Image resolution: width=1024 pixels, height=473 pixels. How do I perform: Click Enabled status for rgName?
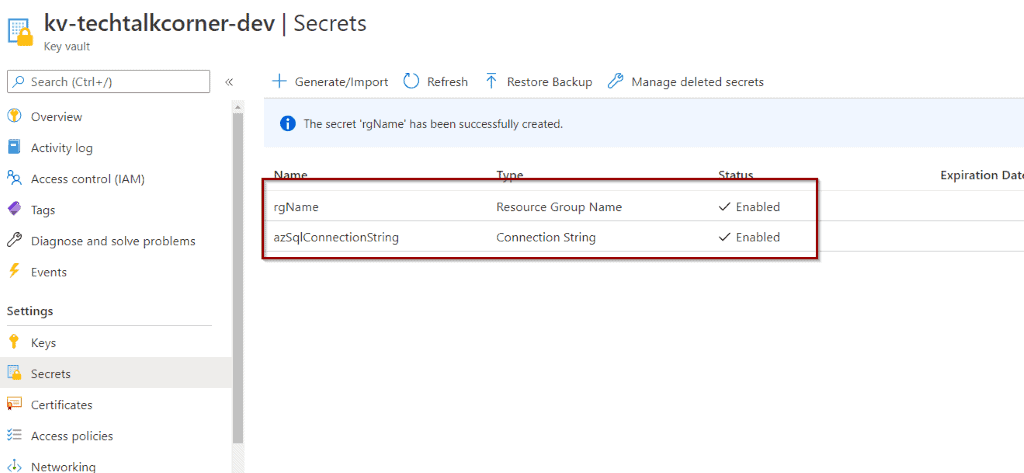click(749, 207)
